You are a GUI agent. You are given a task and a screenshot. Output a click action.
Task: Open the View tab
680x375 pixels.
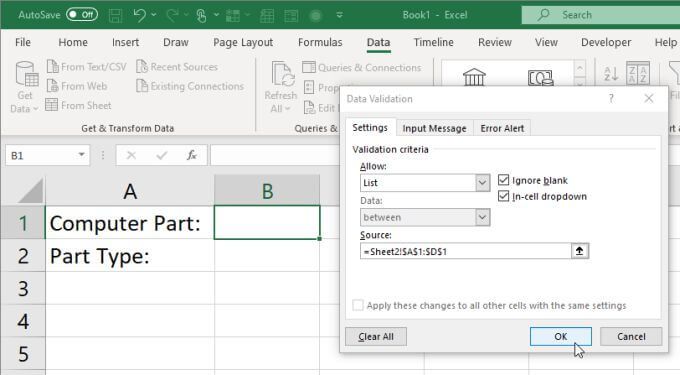pos(546,42)
